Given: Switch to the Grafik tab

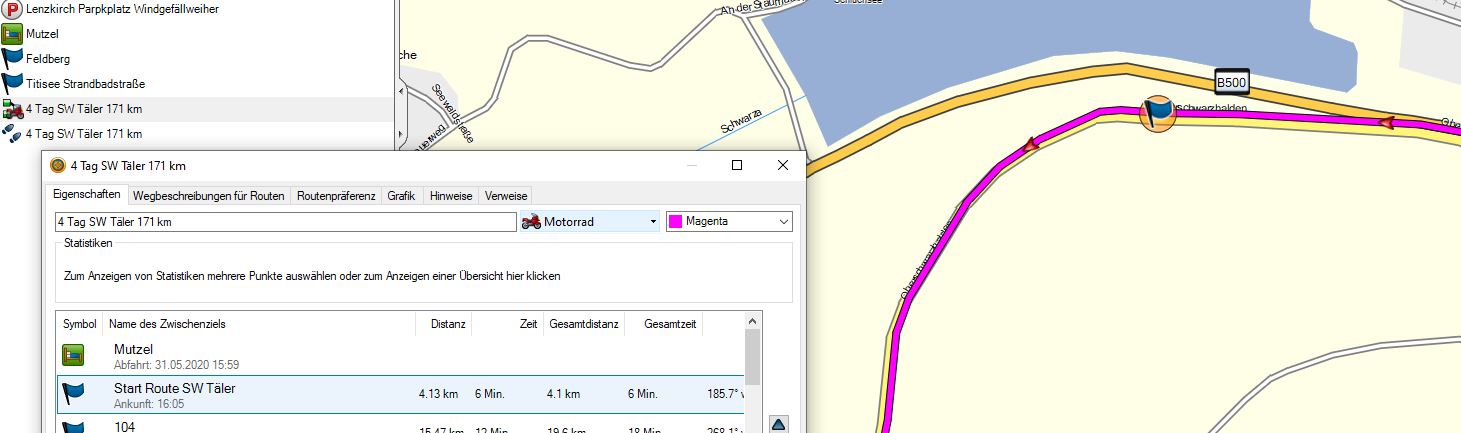Looking at the screenshot, I should [x=401, y=196].
